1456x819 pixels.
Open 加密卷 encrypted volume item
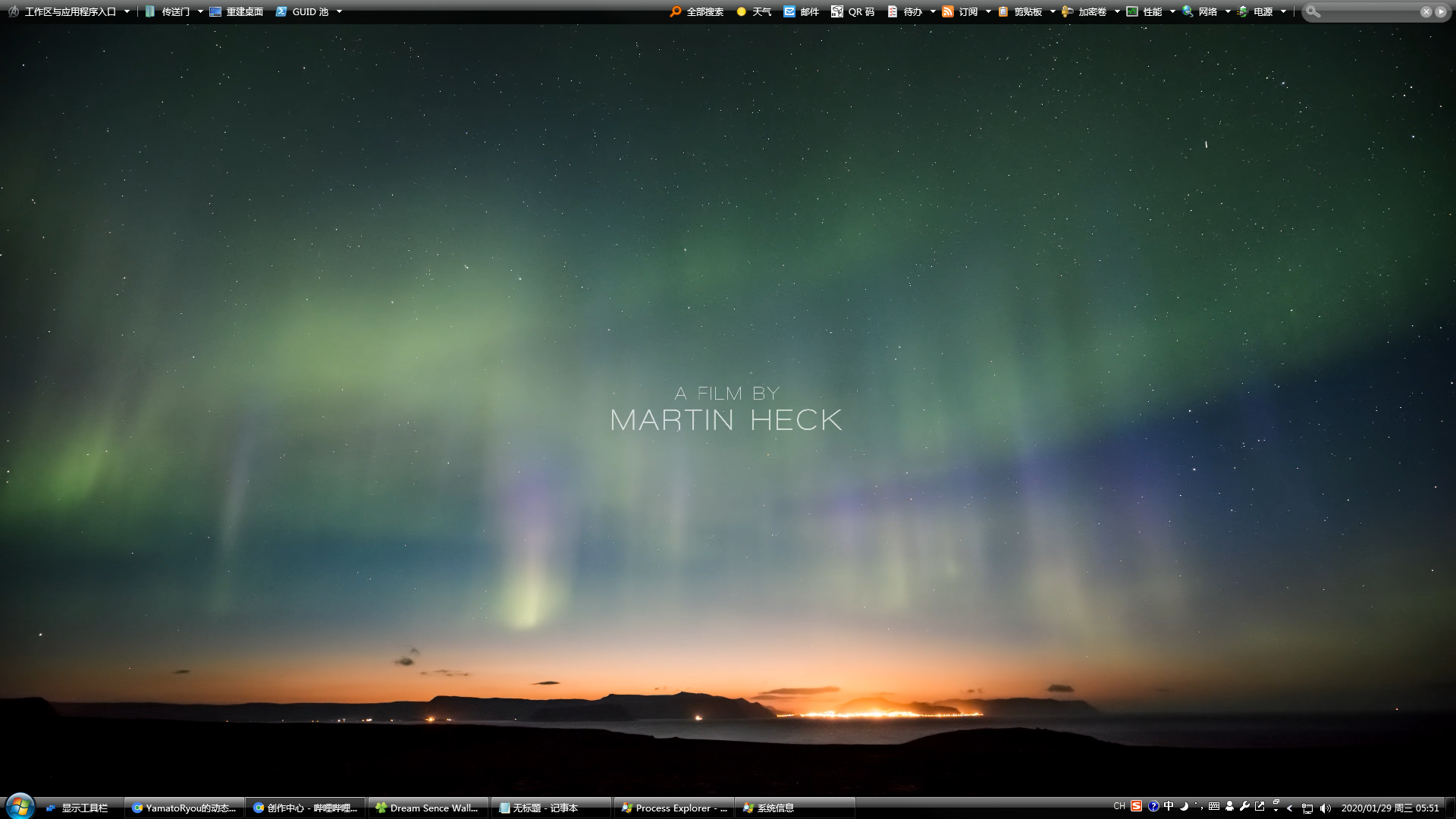1084,11
